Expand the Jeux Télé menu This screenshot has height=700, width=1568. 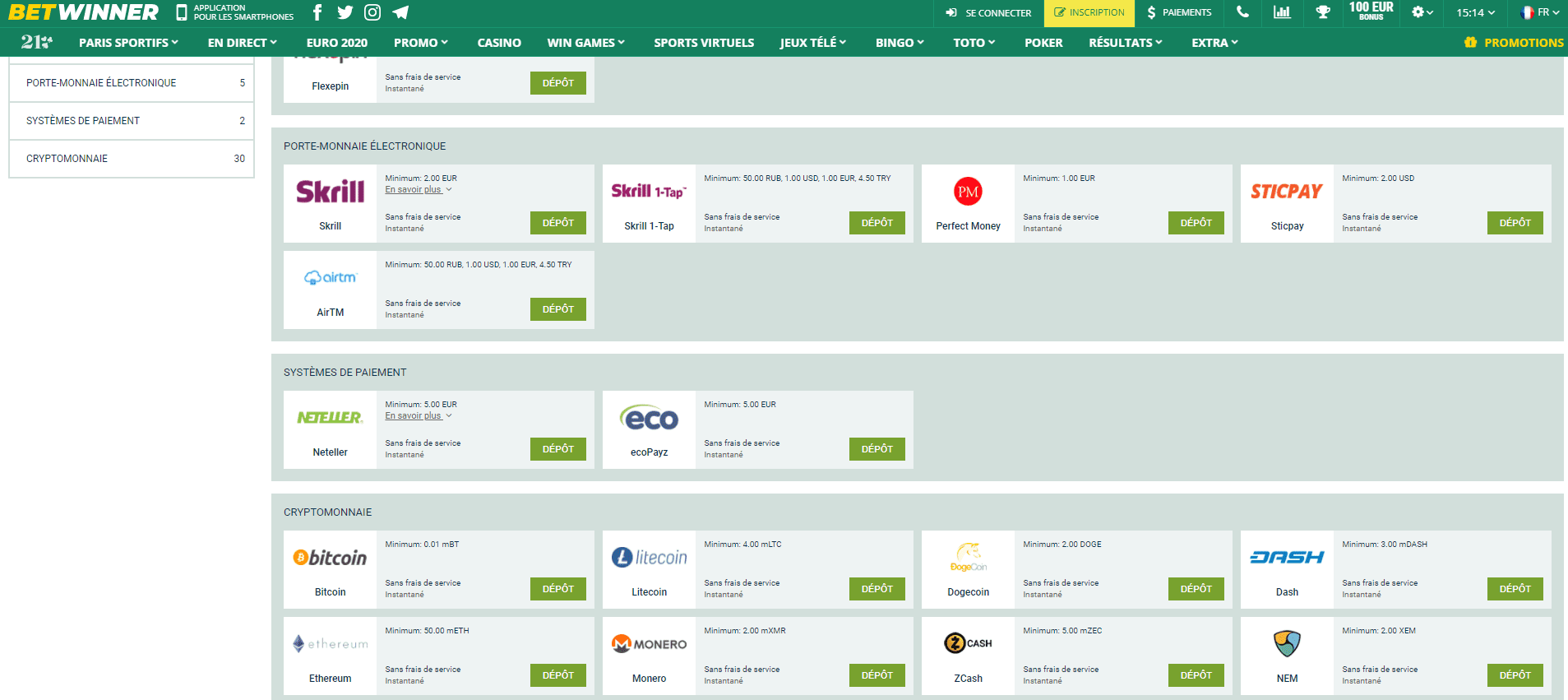[x=813, y=43]
